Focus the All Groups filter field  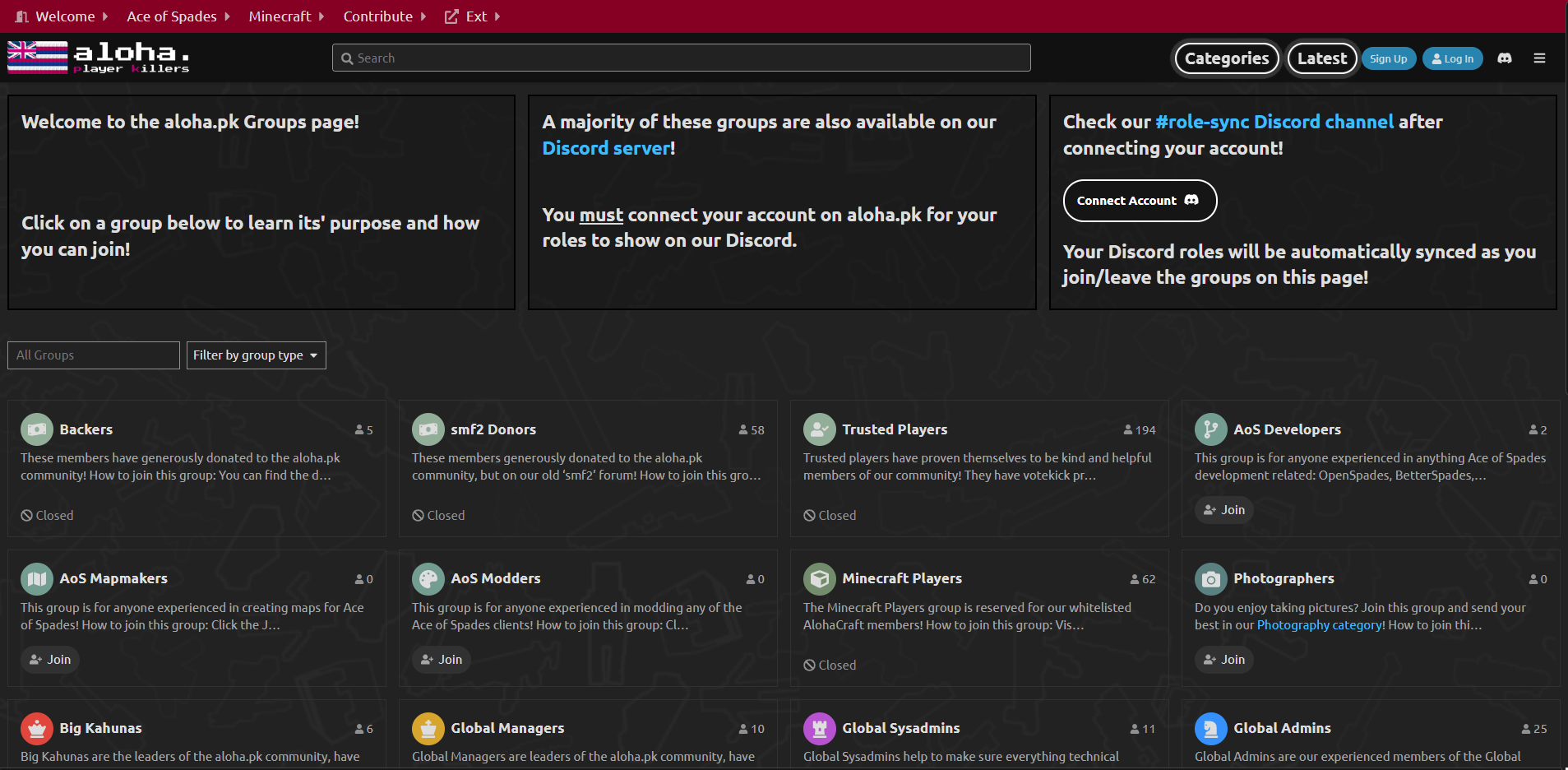[94, 355]
